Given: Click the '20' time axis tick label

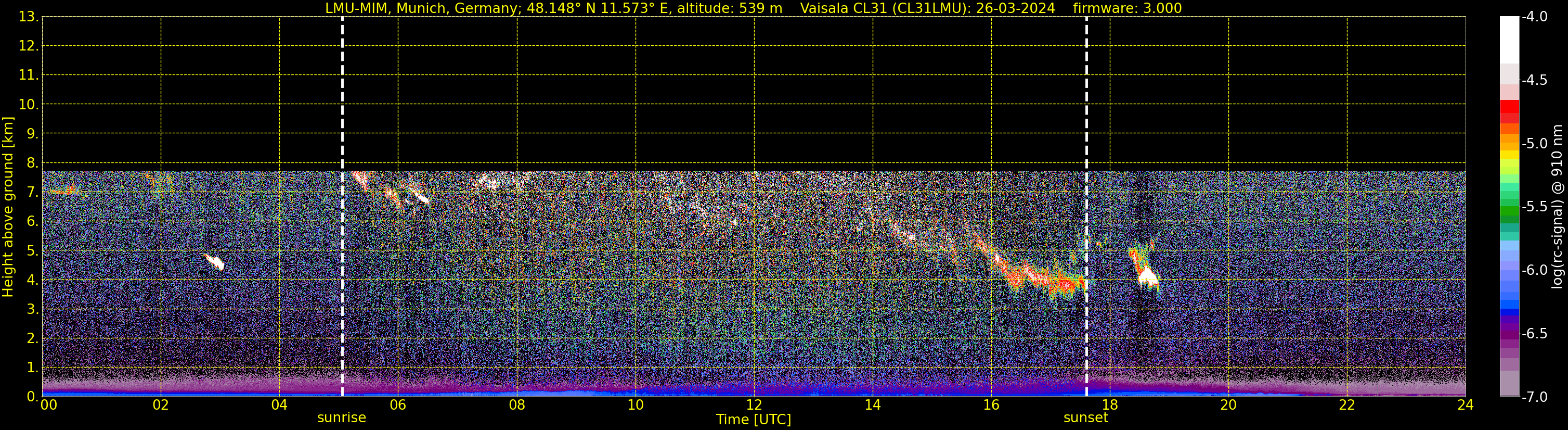Looking at the screenshot, I should 1228,405.
